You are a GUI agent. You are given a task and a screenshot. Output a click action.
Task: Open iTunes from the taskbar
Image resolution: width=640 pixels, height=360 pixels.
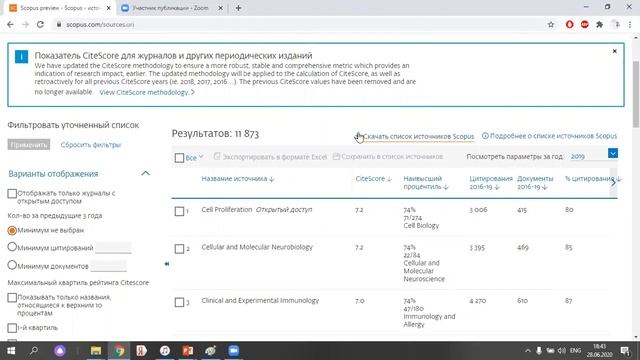(165, 351)
